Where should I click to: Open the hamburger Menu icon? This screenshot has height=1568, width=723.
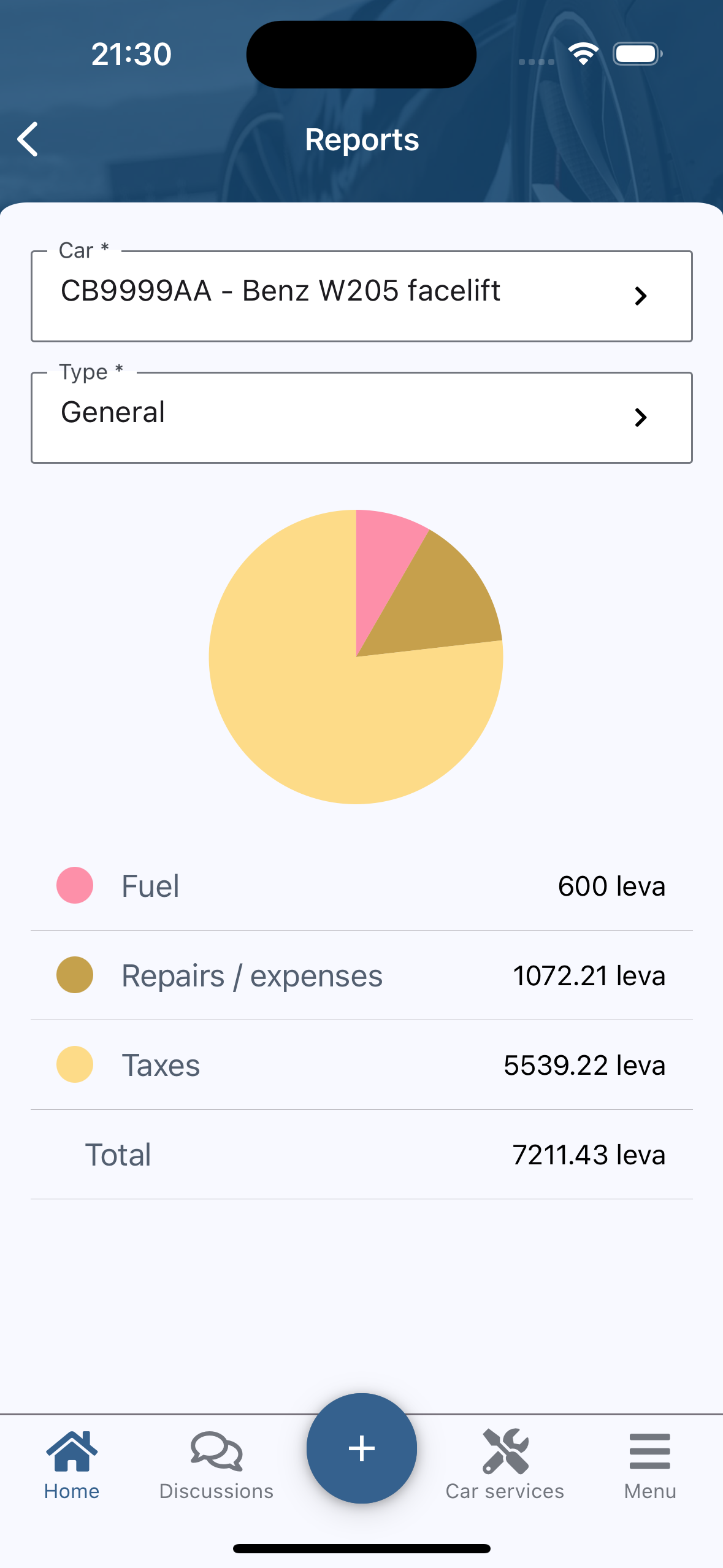pos(650,1451)
